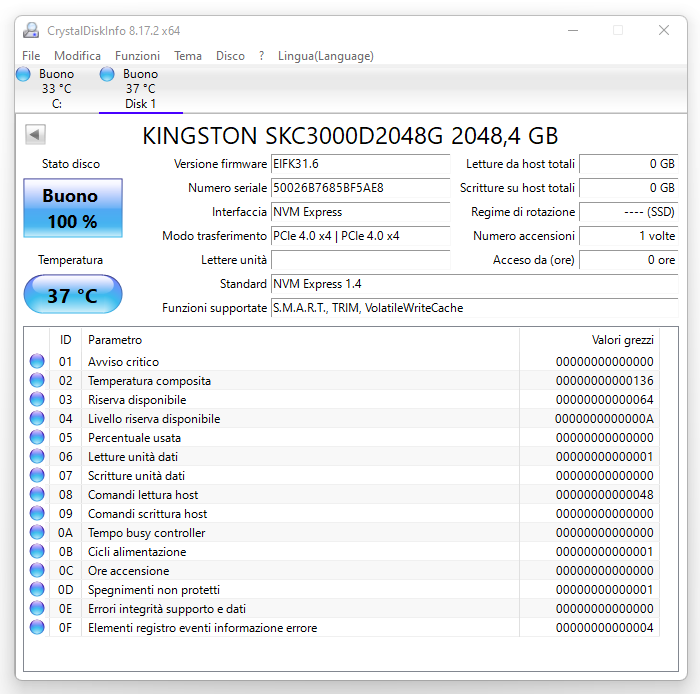Click status orb for Ore accensione row
The image size is (700, 694).
click(x=37, y=570)
